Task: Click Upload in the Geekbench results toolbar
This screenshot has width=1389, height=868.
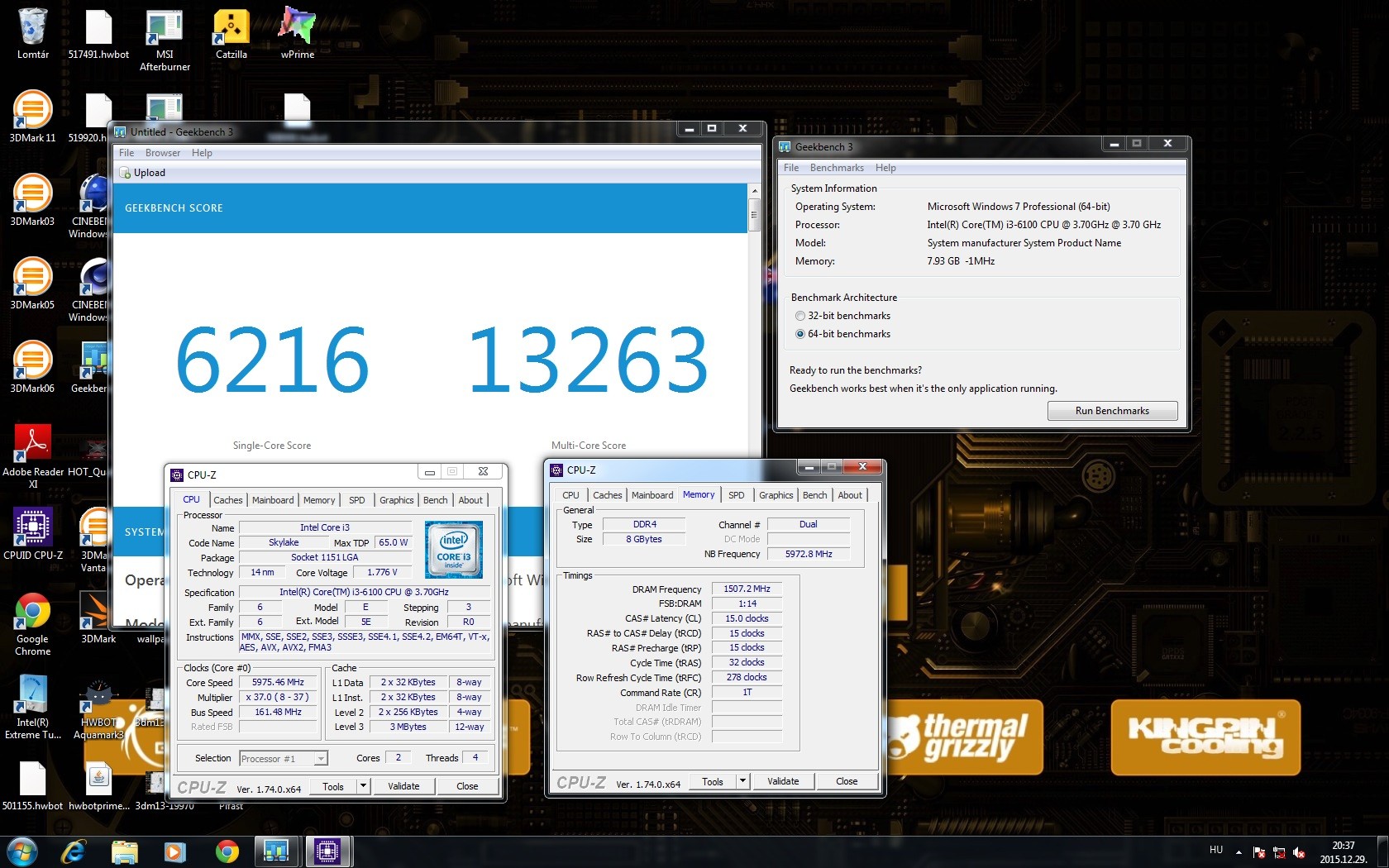Action: tap(143, 173)
